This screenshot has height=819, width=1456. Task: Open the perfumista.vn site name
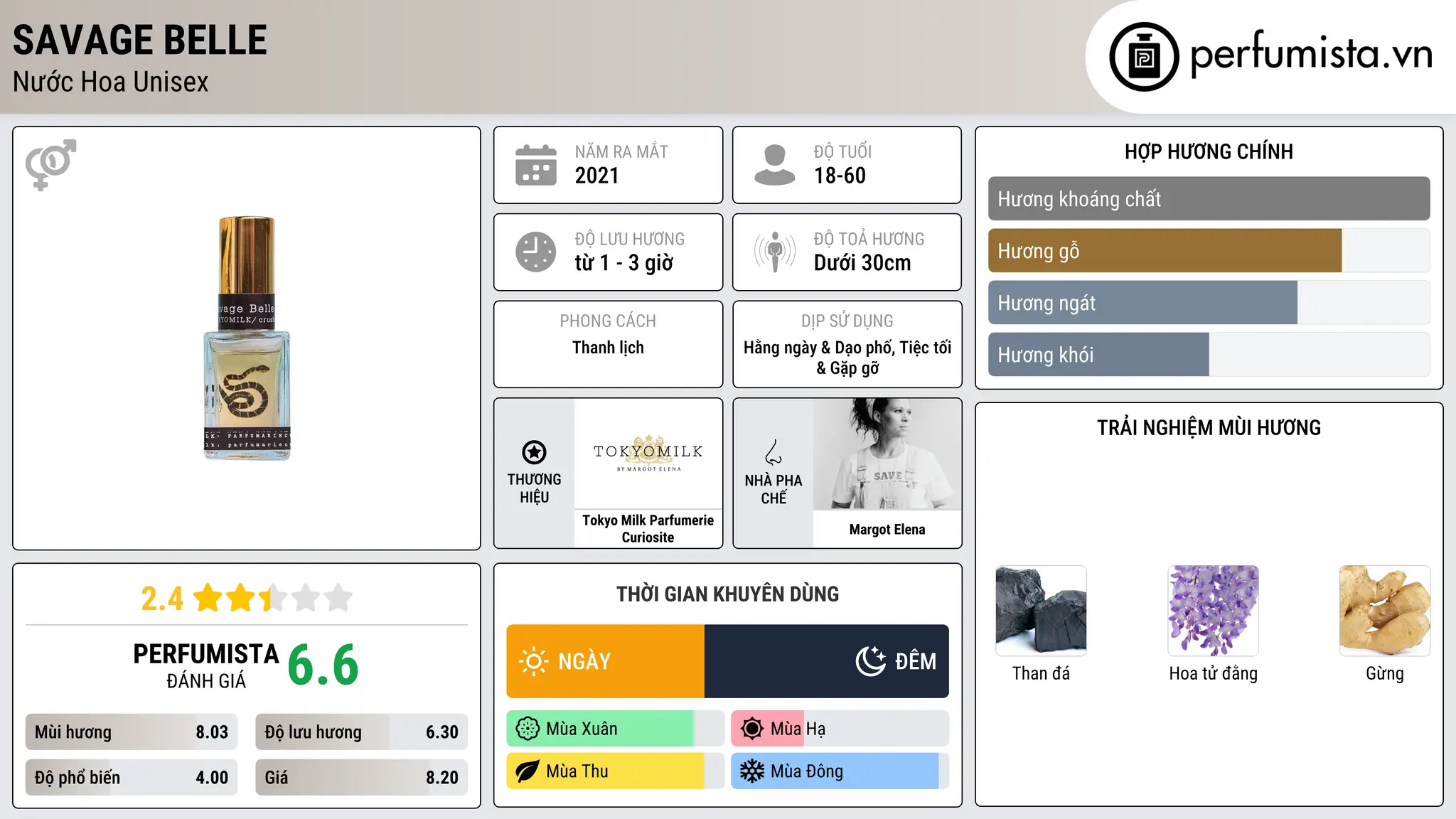[x=1311, y=54]
